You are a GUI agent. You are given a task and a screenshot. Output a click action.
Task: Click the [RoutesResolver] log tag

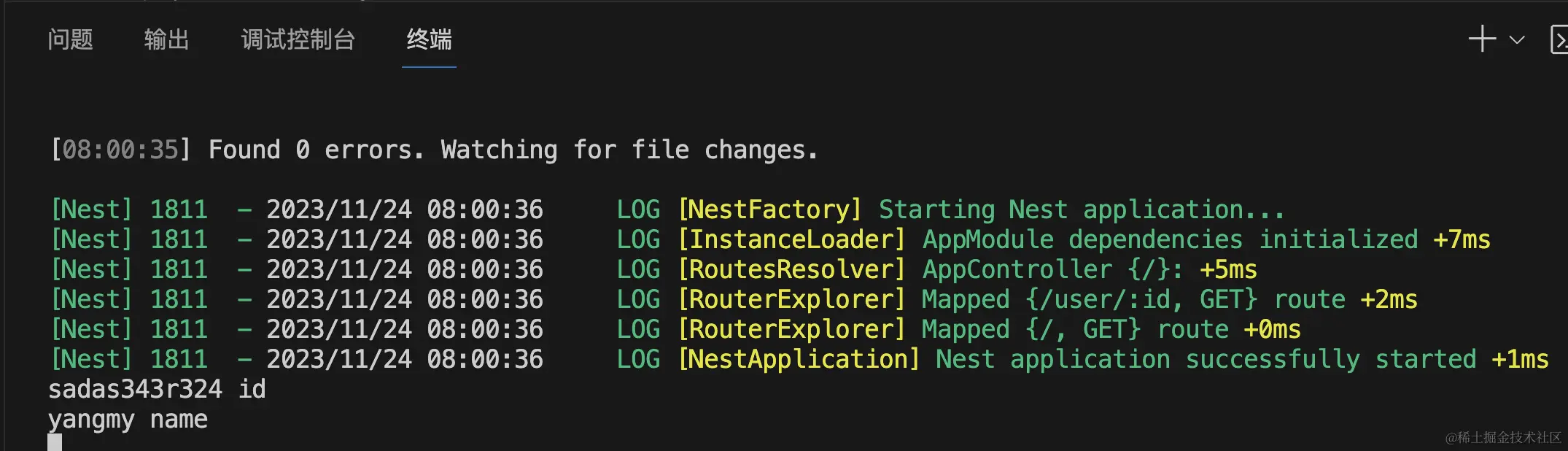[791, 269]
